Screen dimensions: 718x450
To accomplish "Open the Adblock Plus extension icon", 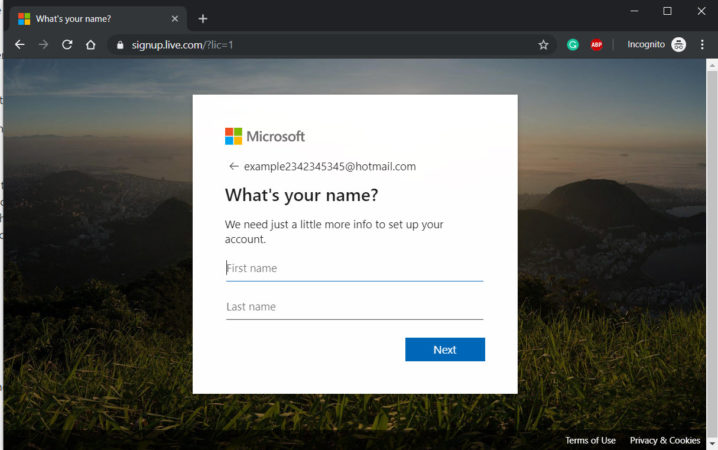I will point(596,44).
